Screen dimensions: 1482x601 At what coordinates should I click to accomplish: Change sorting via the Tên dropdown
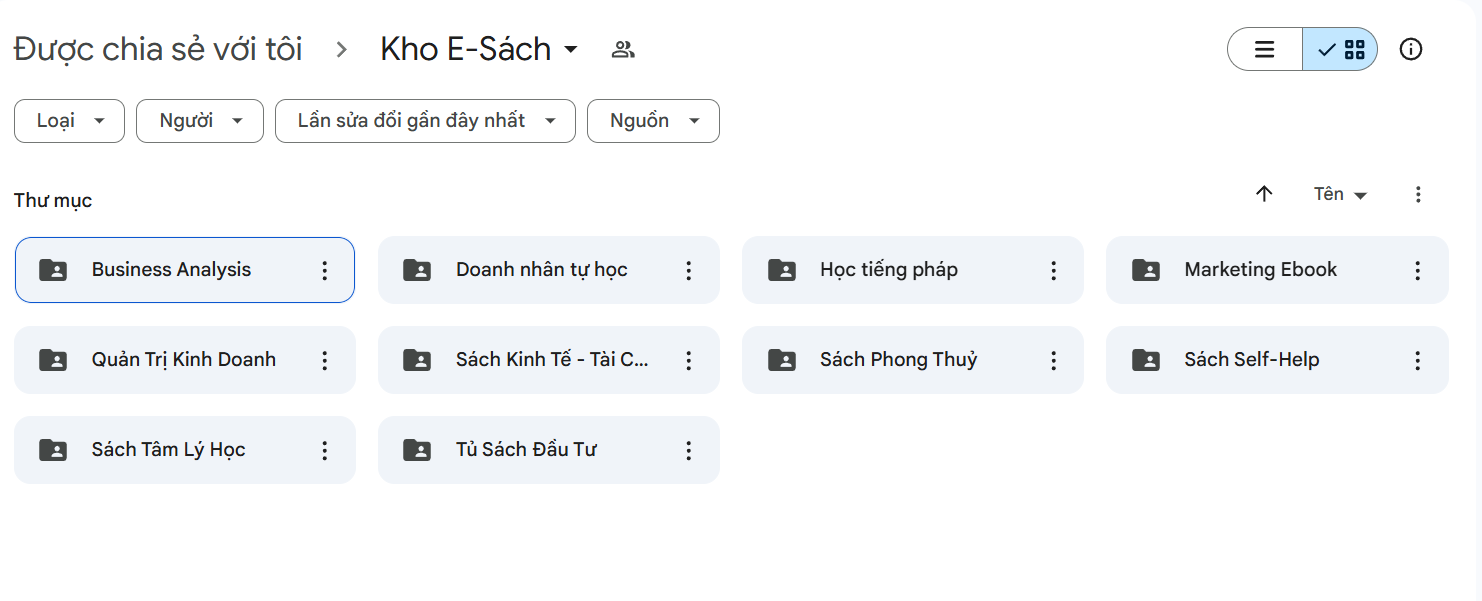[x=1339, y=193]
